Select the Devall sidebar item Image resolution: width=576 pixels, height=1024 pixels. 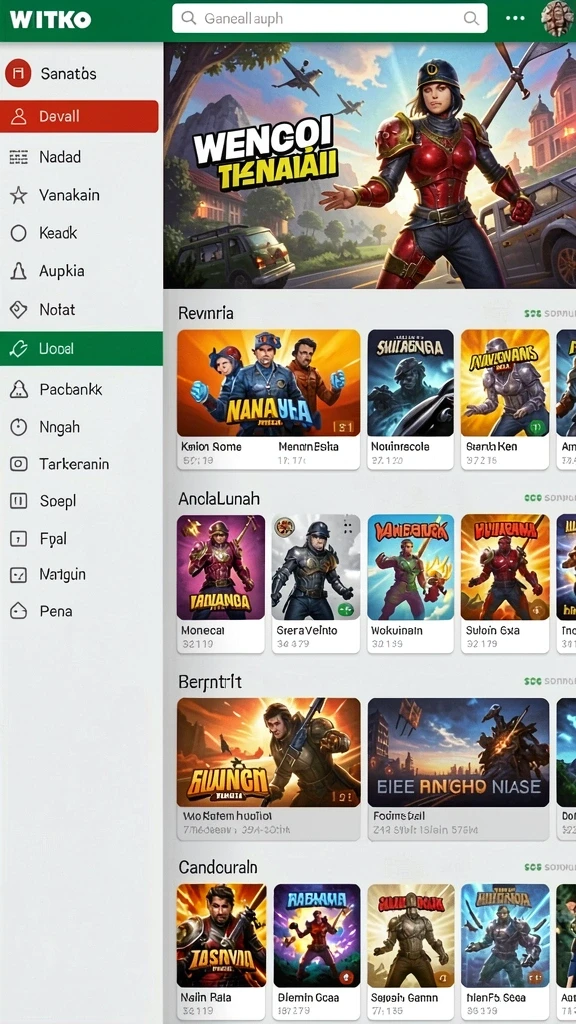pos(79,116)
